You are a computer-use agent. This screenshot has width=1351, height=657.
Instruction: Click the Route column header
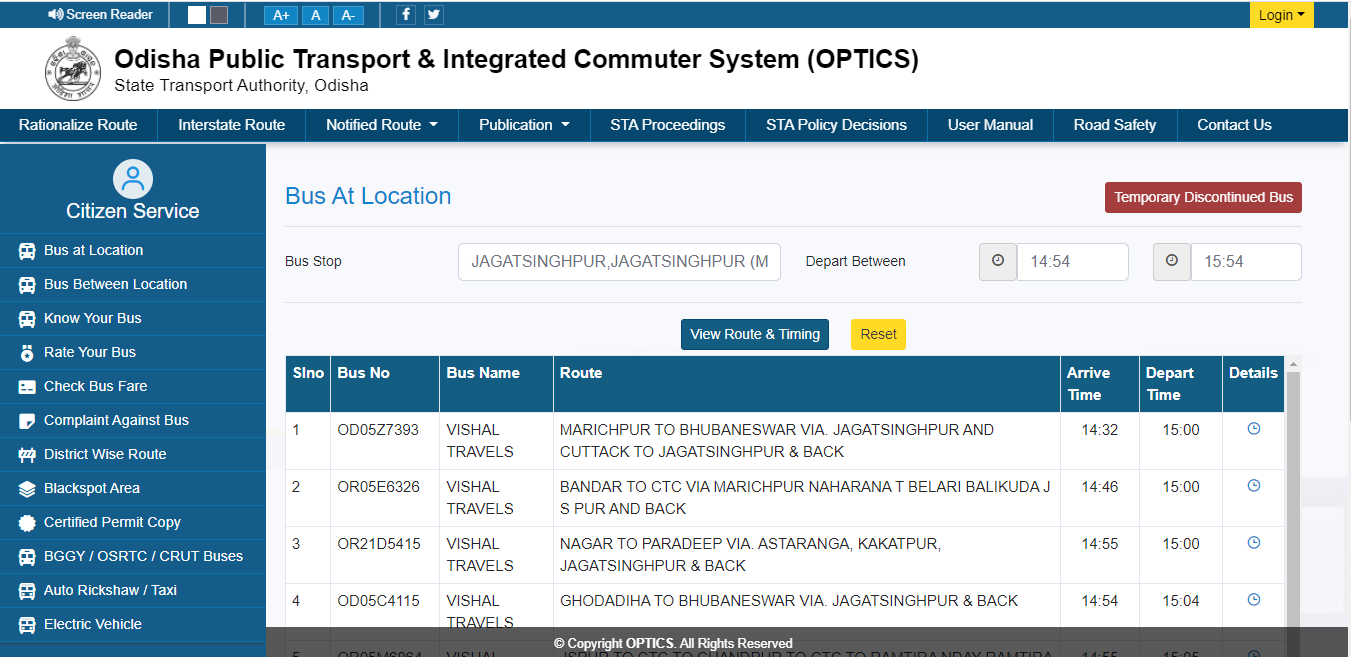[806, 384]
